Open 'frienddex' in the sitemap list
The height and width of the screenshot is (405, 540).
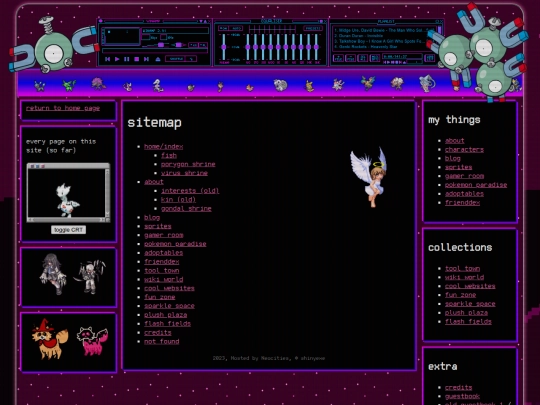coord(162,262)
